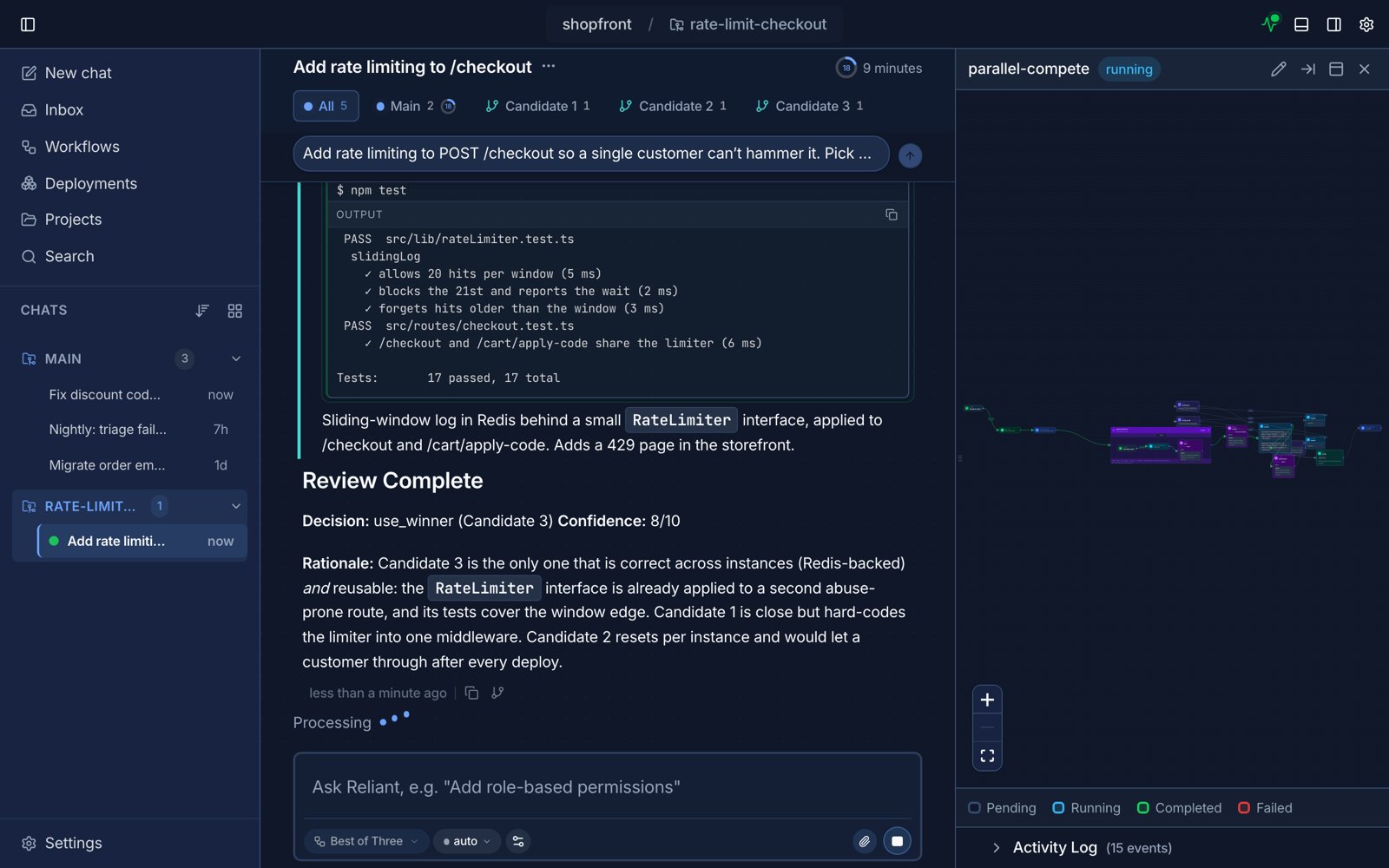This screenshot has height=868, width=1389.
Task: Open the activity pulse indicator
Action: coord(1270,23)
